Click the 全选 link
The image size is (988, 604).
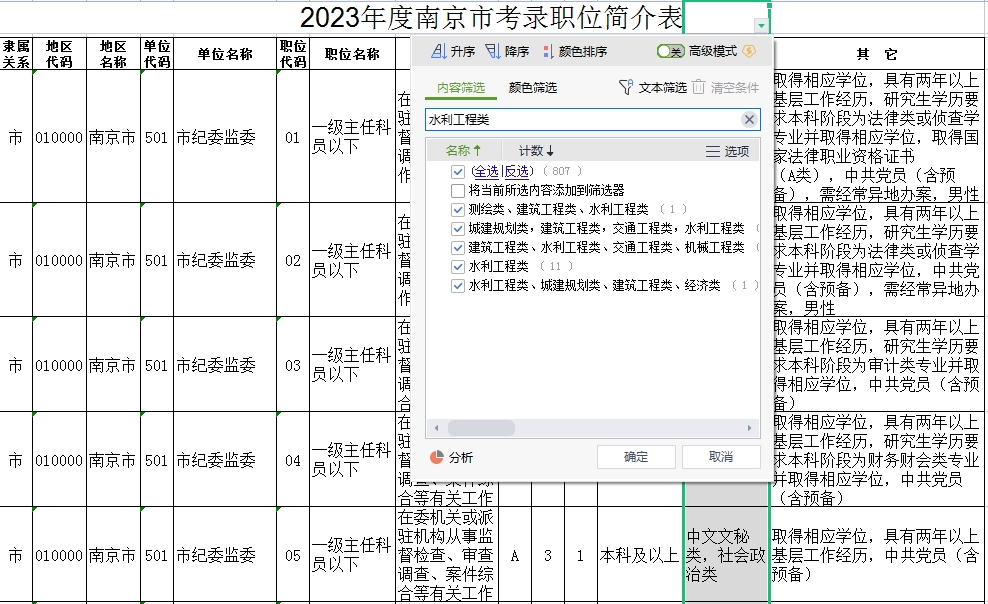(x=486, y=171)
